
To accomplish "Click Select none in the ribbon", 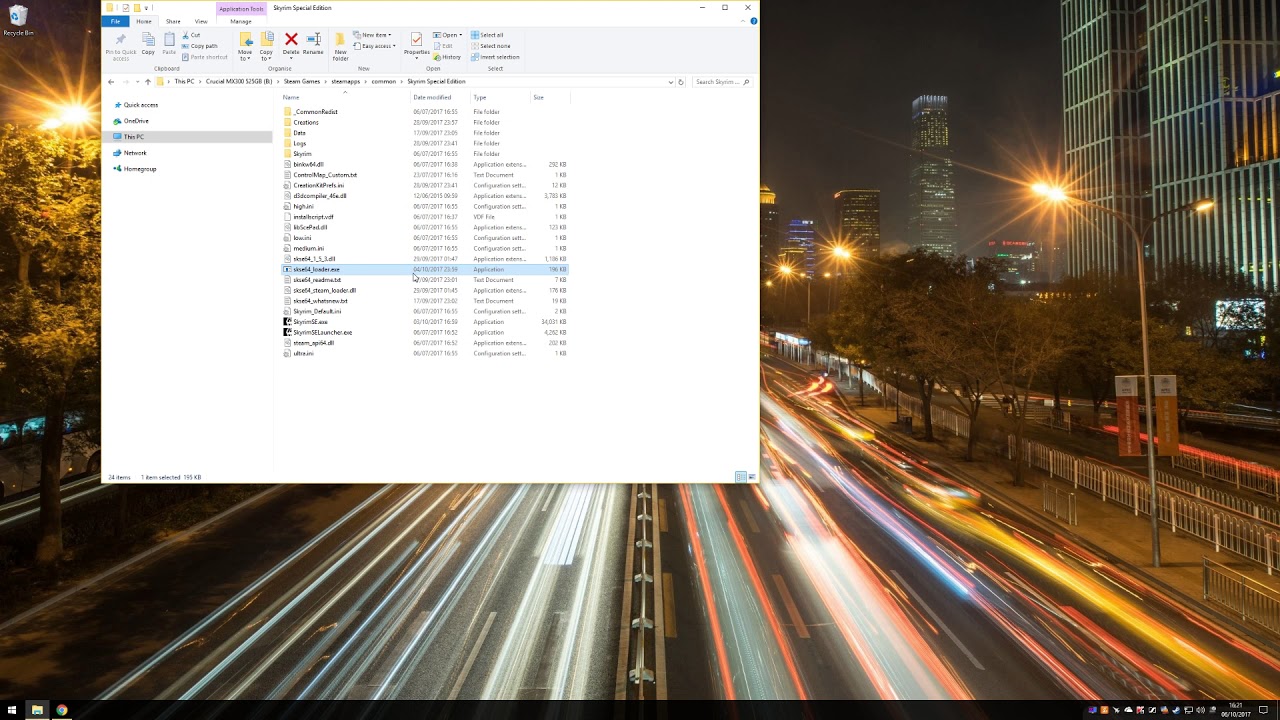I will click(x=490, y=46).
